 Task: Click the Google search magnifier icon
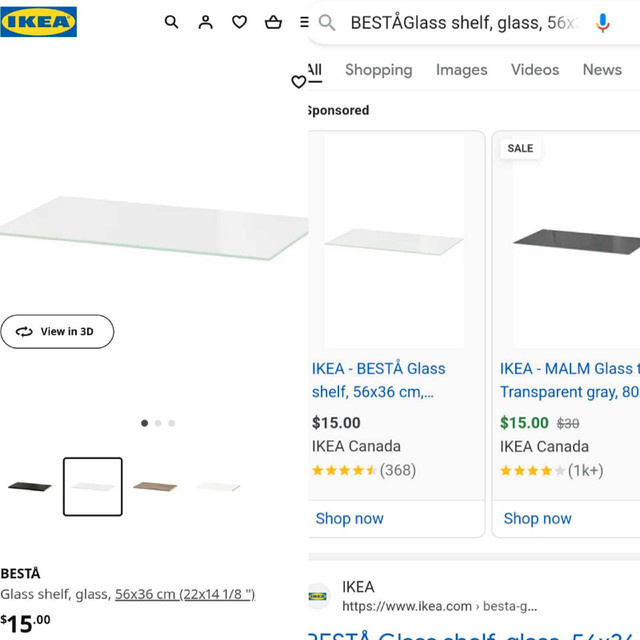coord(327,22)
